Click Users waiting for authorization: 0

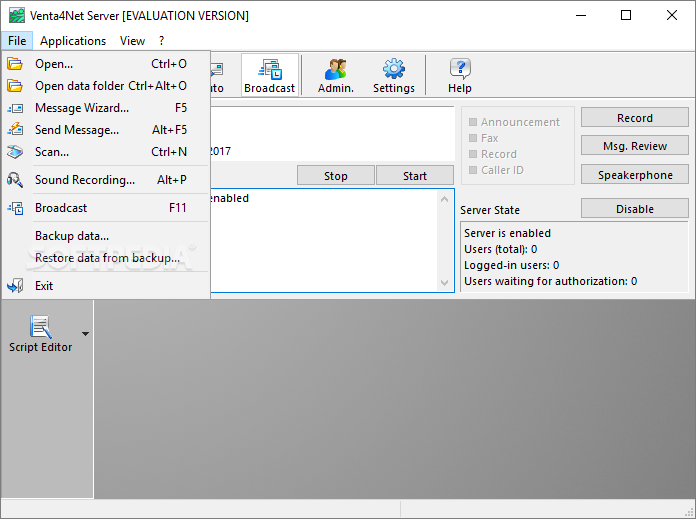pyautogui.click(x=550, y=281)
